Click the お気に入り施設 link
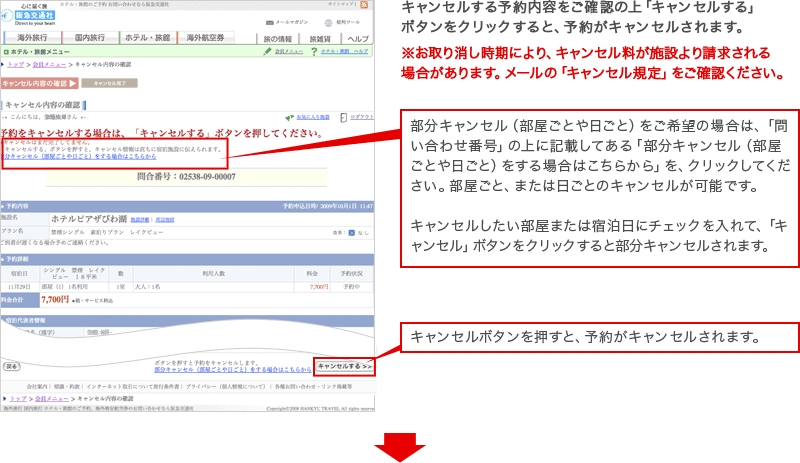The width and height of the screenshot is (800, 463). (x=313, y=117)
